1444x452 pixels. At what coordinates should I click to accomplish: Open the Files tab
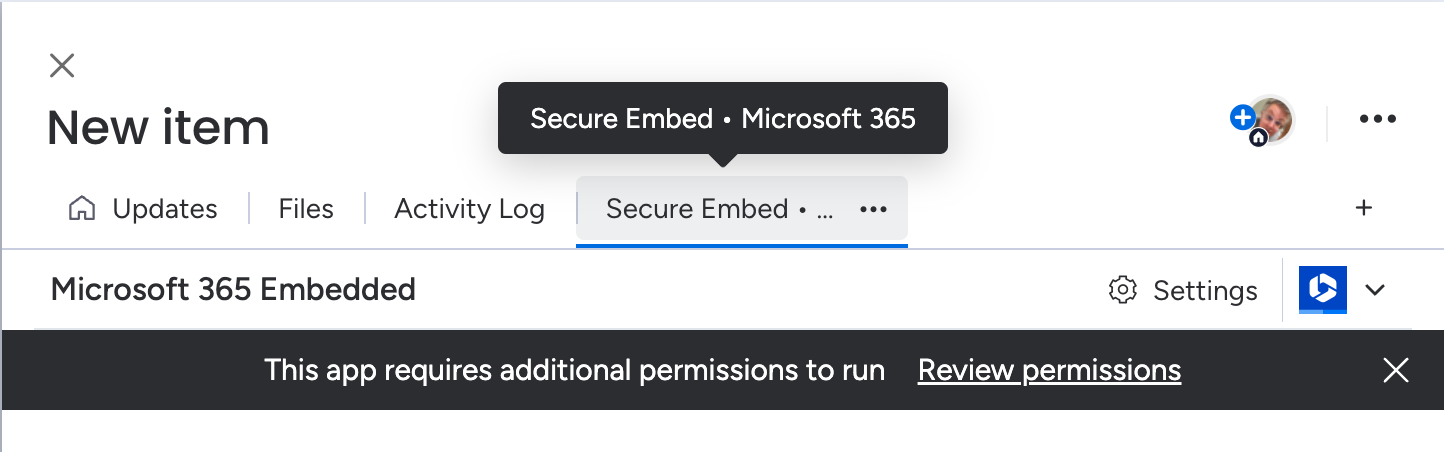pyautogui.click(x=306, y=209)
